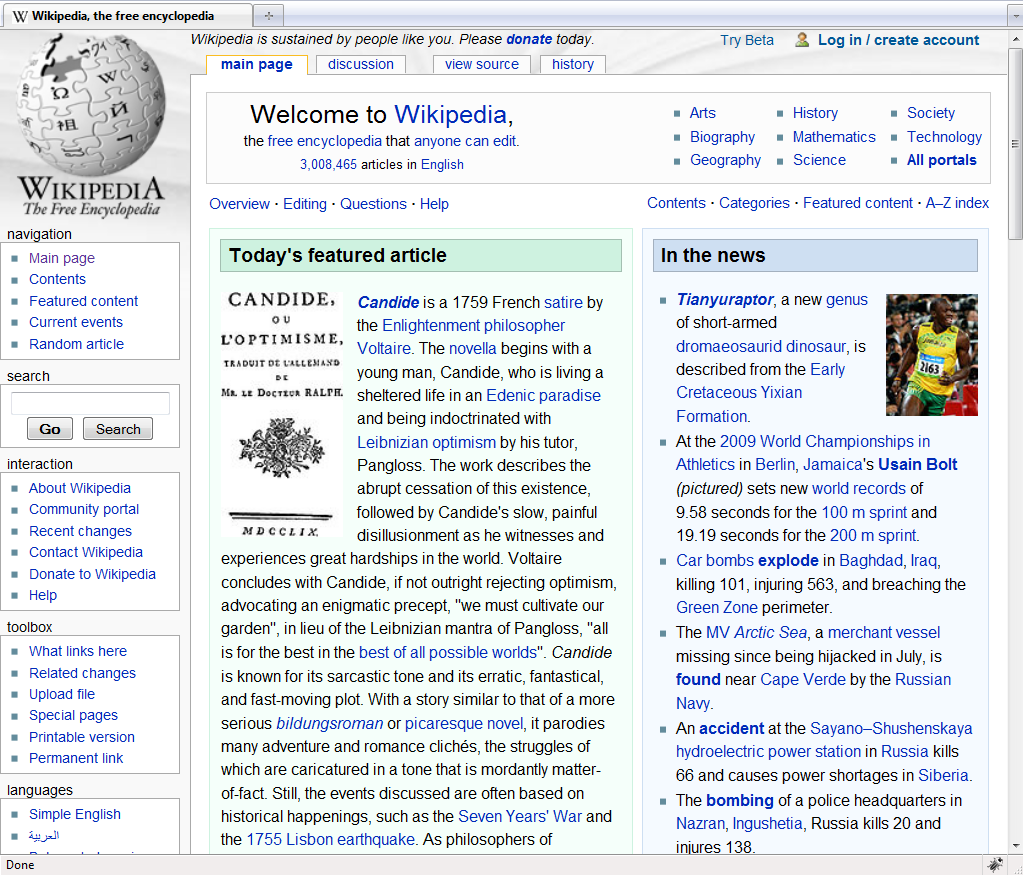Click Questions link
The width and height of the screenshot is (1023, 875).
pos(373,204)
